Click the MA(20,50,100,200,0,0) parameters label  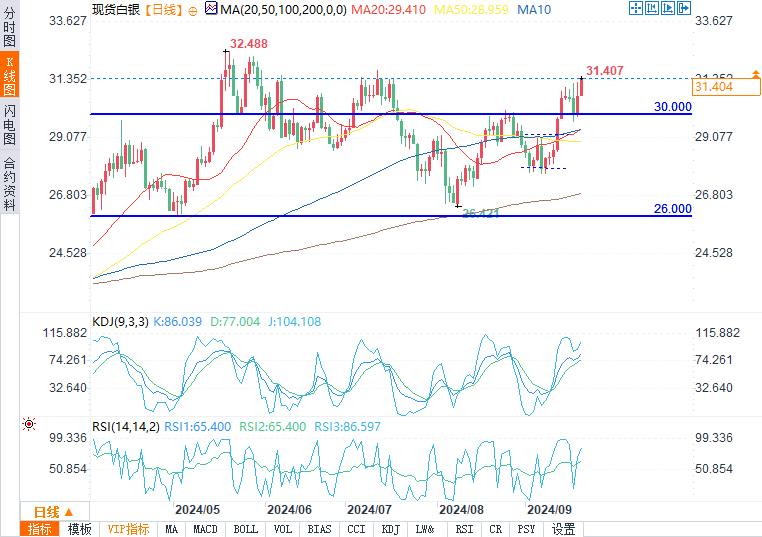(283, 9)
